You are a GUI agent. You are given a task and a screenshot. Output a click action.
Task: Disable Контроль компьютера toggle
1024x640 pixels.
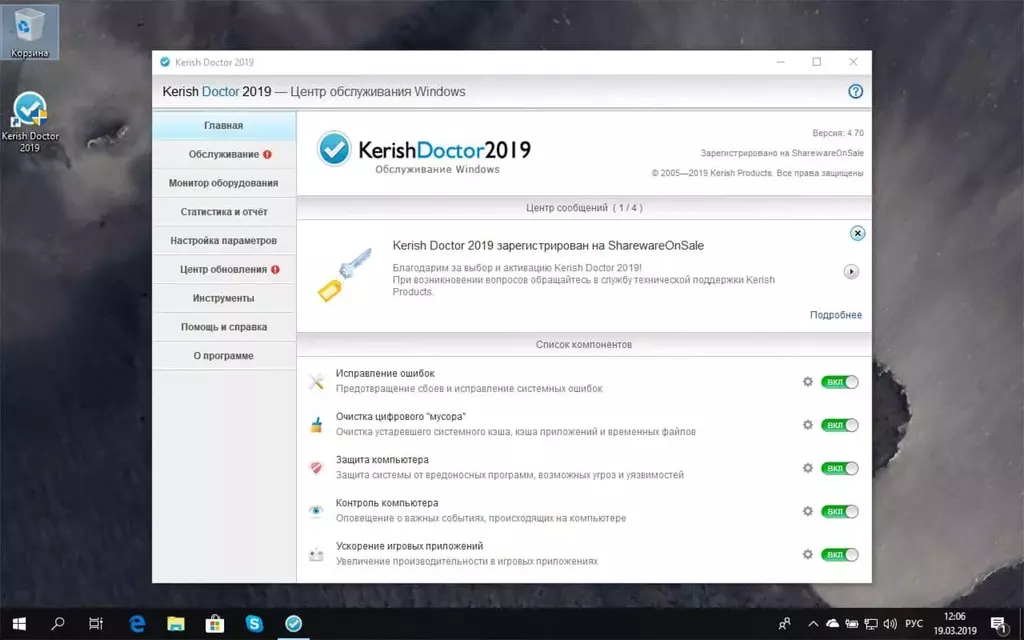(839, 511)
